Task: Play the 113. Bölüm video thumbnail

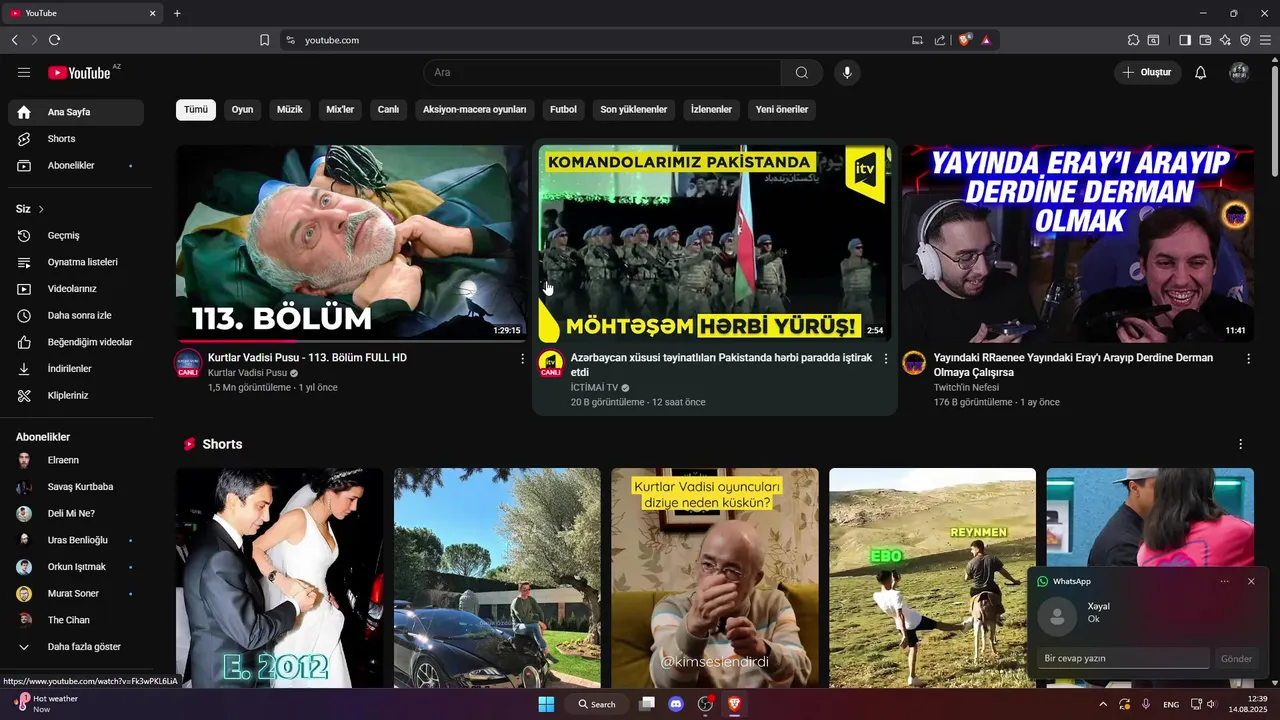Action: pos(352,244)
